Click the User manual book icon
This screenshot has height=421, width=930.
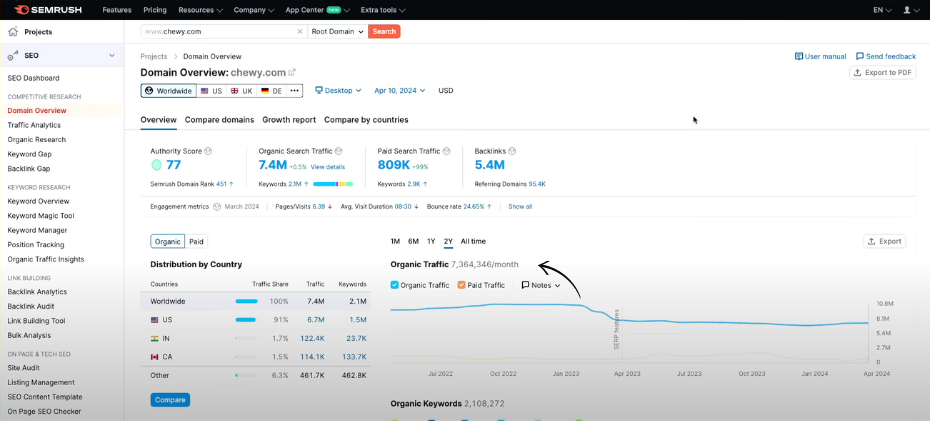click(798, 56)
